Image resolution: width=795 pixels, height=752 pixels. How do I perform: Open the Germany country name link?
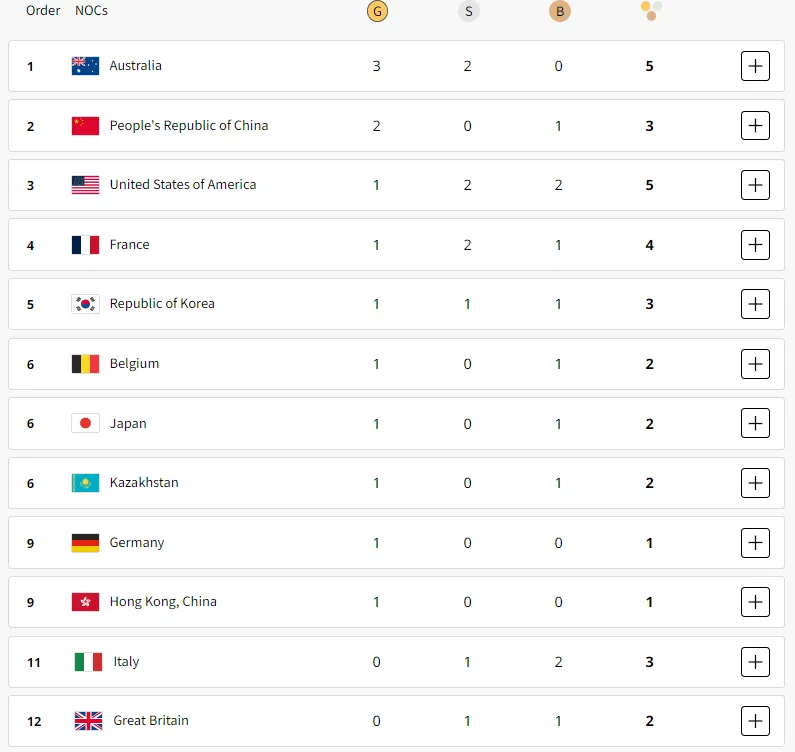coord(137,543)
